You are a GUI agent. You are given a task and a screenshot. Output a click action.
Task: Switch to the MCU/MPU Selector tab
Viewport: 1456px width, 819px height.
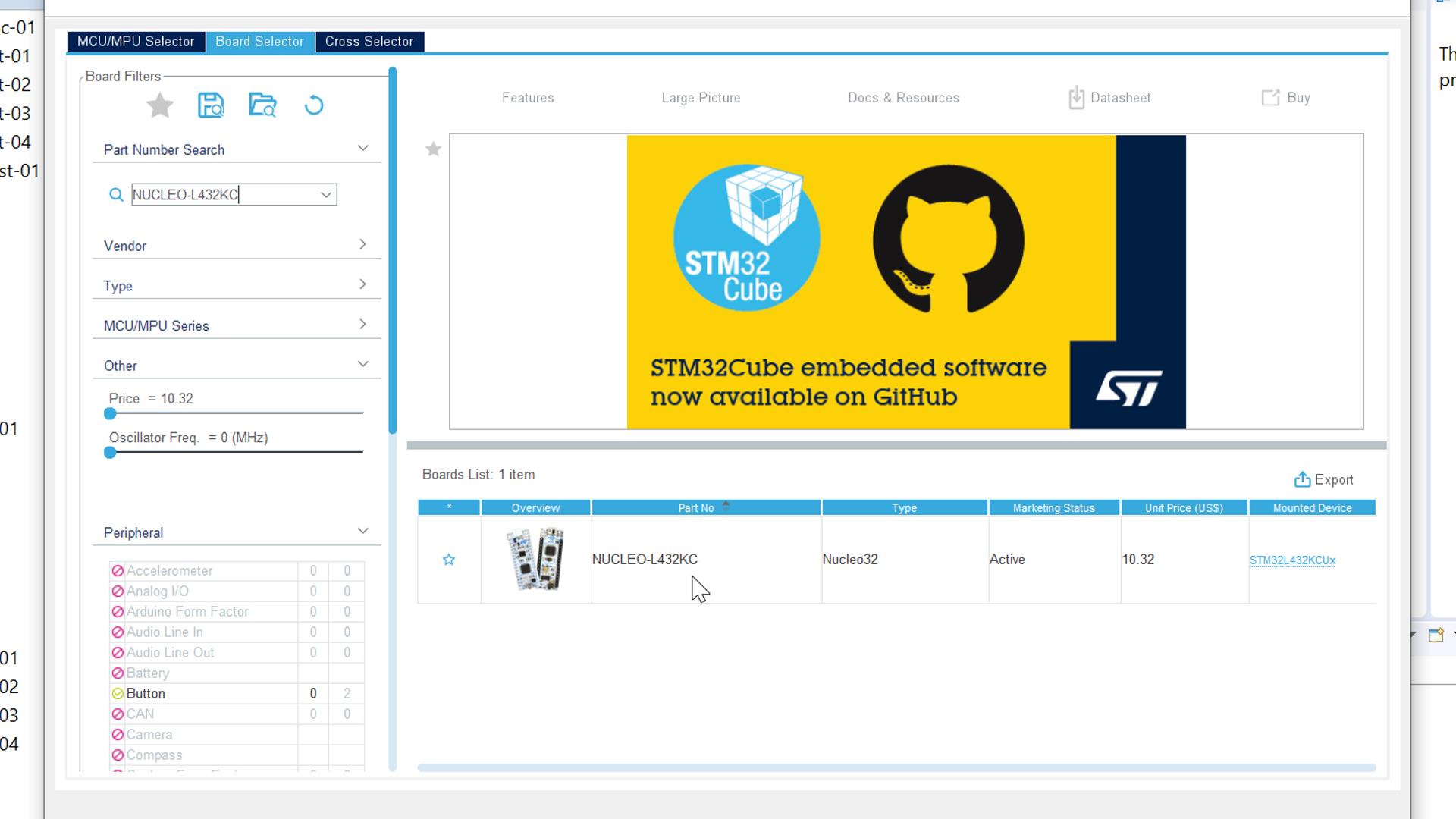click(135, 42)
